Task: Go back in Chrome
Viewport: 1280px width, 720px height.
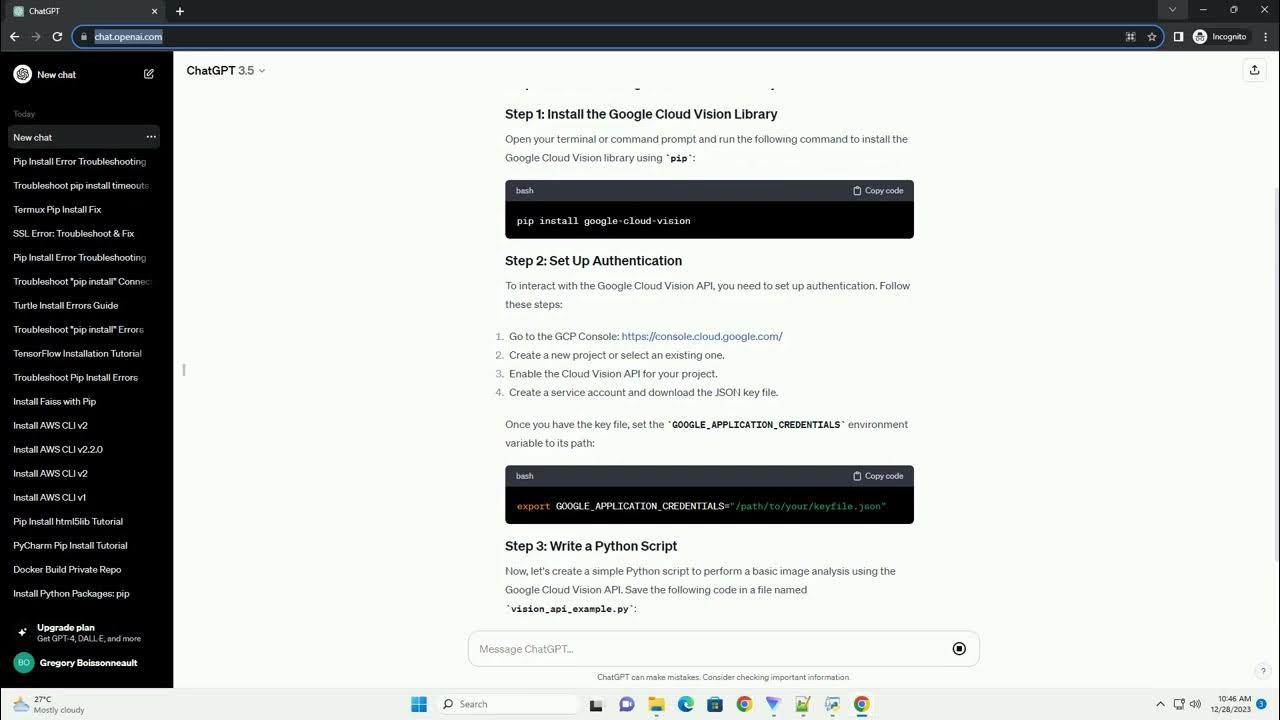Action: coord(14,36)
